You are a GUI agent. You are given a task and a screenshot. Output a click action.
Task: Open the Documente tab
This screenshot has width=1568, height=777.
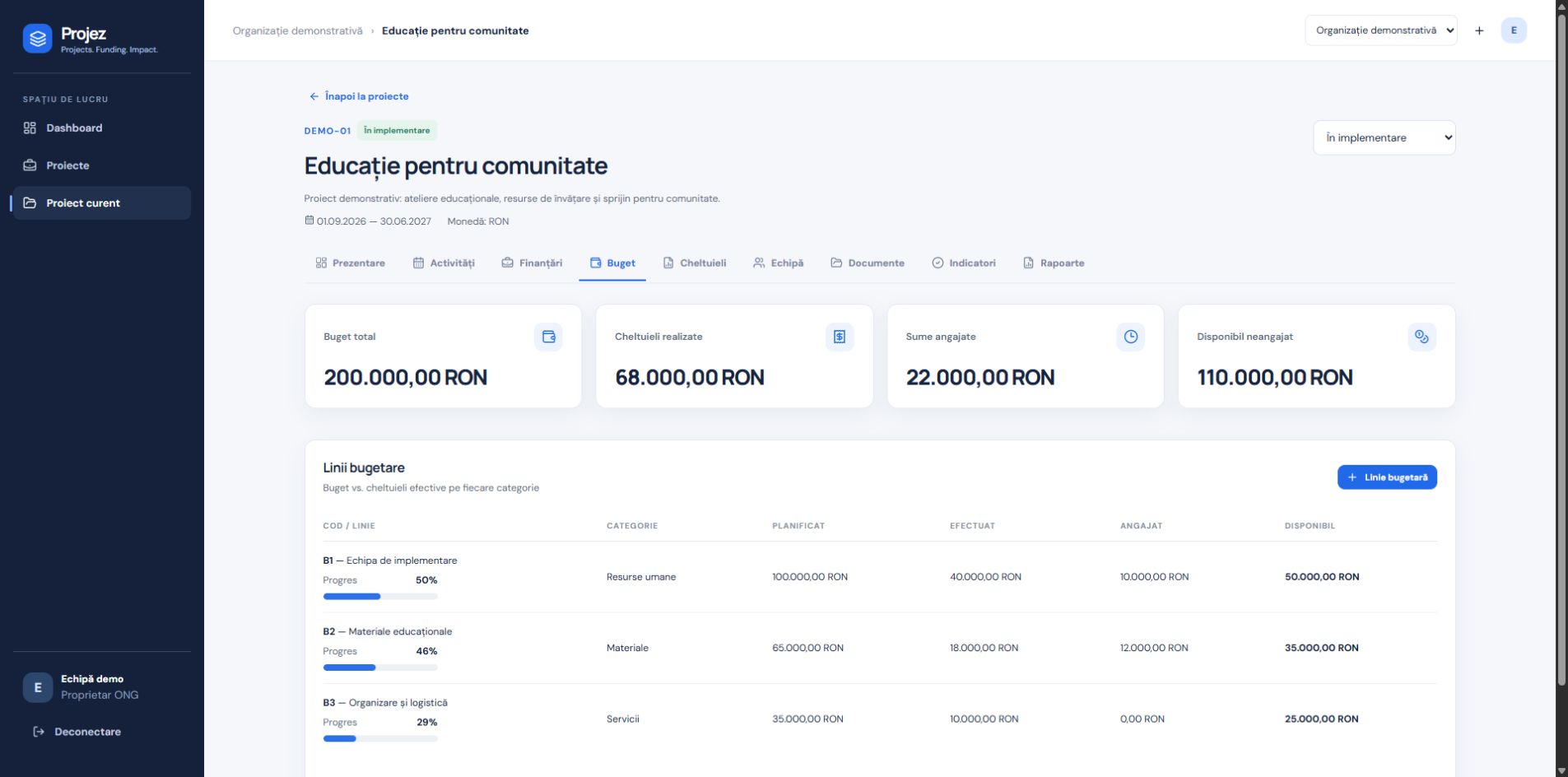(x=868, y=263)
